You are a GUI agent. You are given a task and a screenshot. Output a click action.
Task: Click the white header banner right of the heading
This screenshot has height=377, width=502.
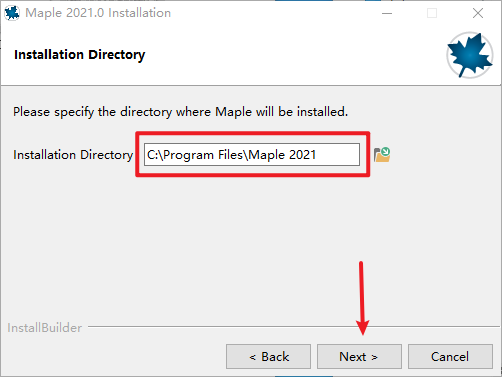[293, 55]
